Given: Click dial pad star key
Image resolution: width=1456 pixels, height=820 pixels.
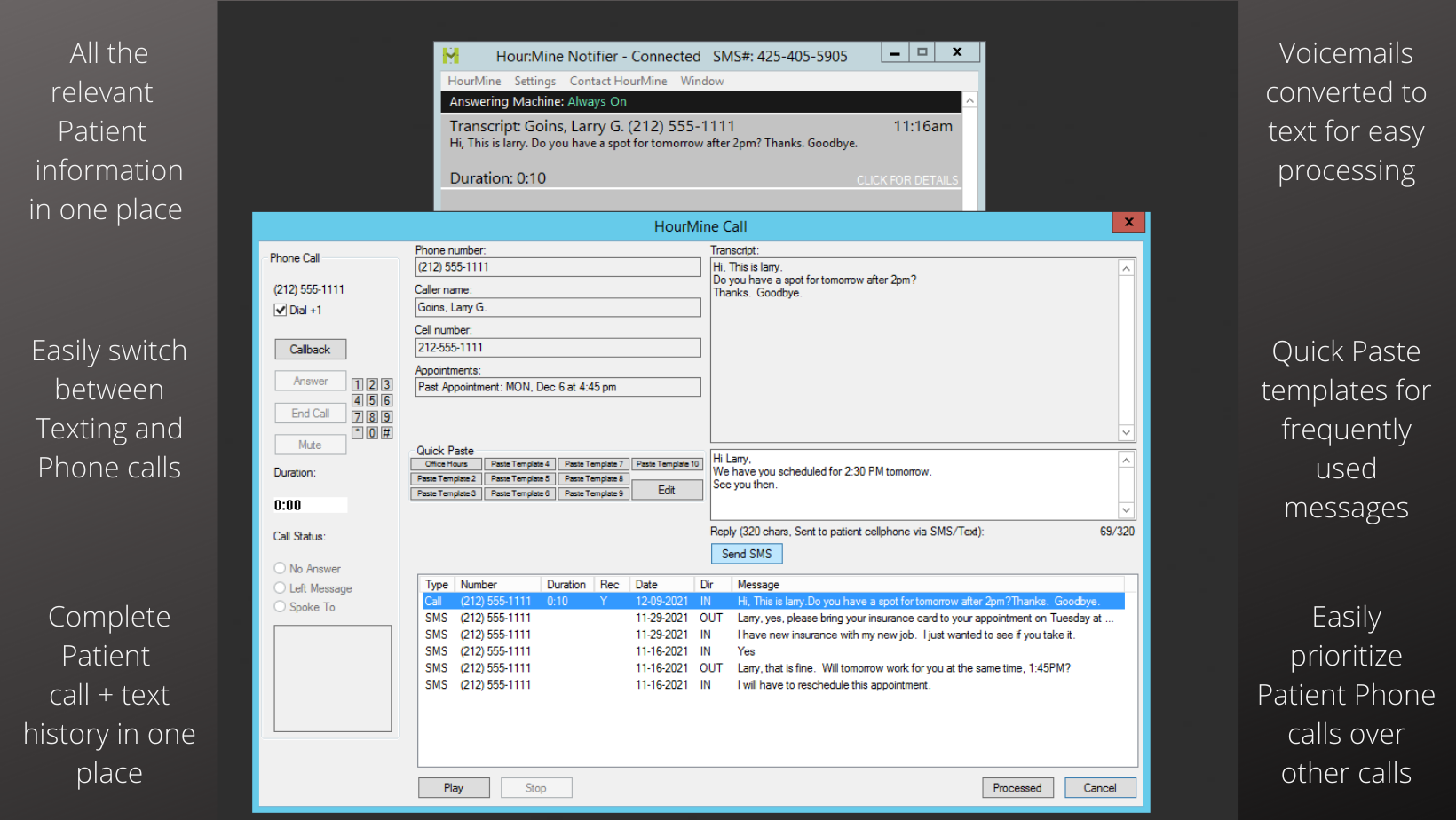Looking at the screenshot, I should [357, 432].
